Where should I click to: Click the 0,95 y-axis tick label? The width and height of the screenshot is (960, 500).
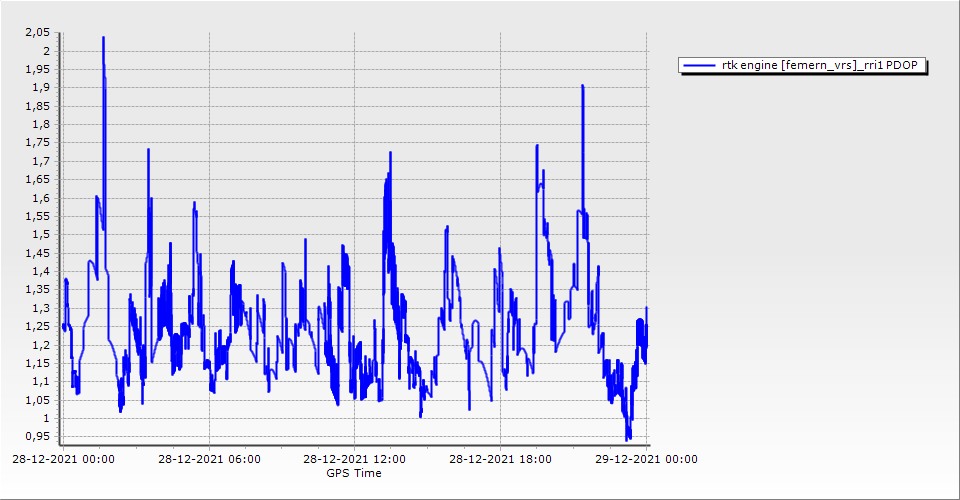[38, 436]
